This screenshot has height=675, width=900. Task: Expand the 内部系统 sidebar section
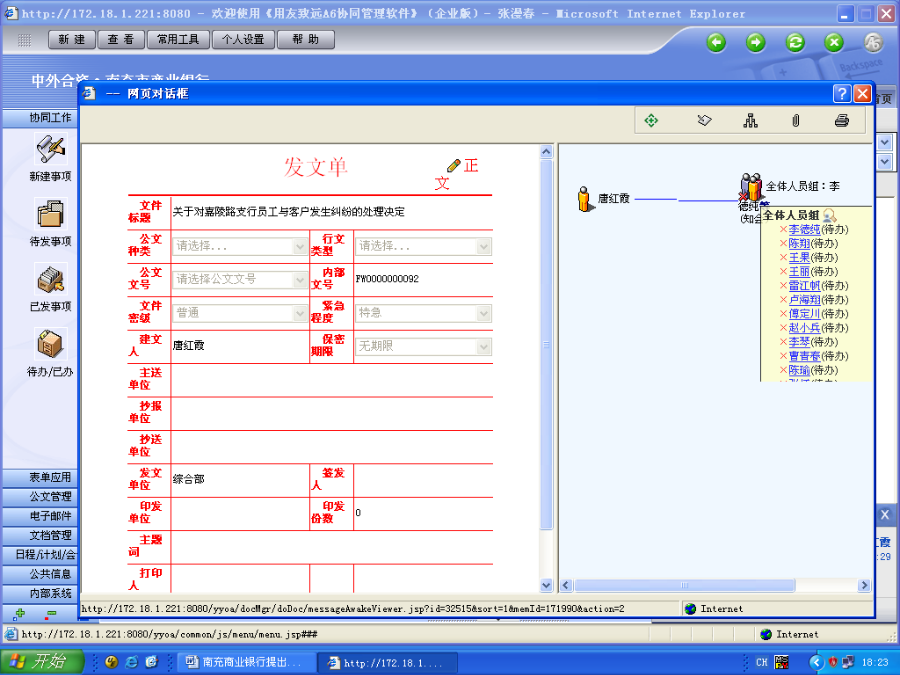[40, 593]
